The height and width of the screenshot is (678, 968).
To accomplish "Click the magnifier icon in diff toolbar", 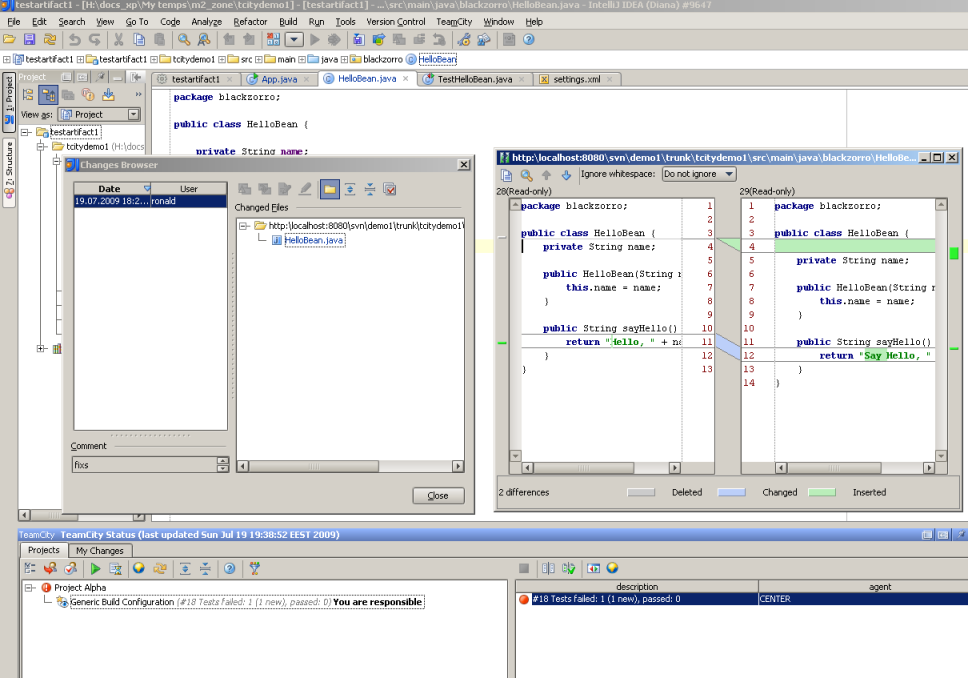I will (527, 175).
